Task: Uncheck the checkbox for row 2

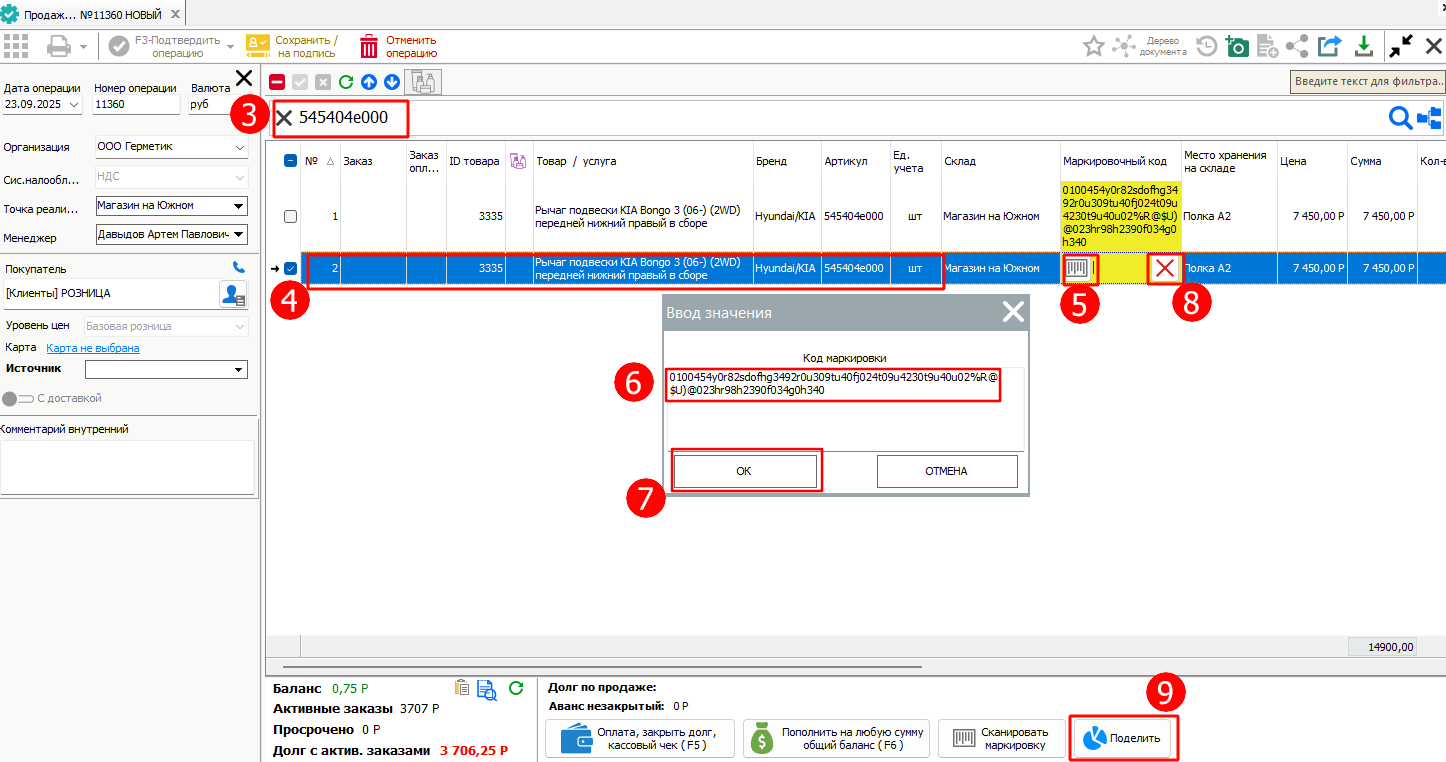Action: [290, 268]
